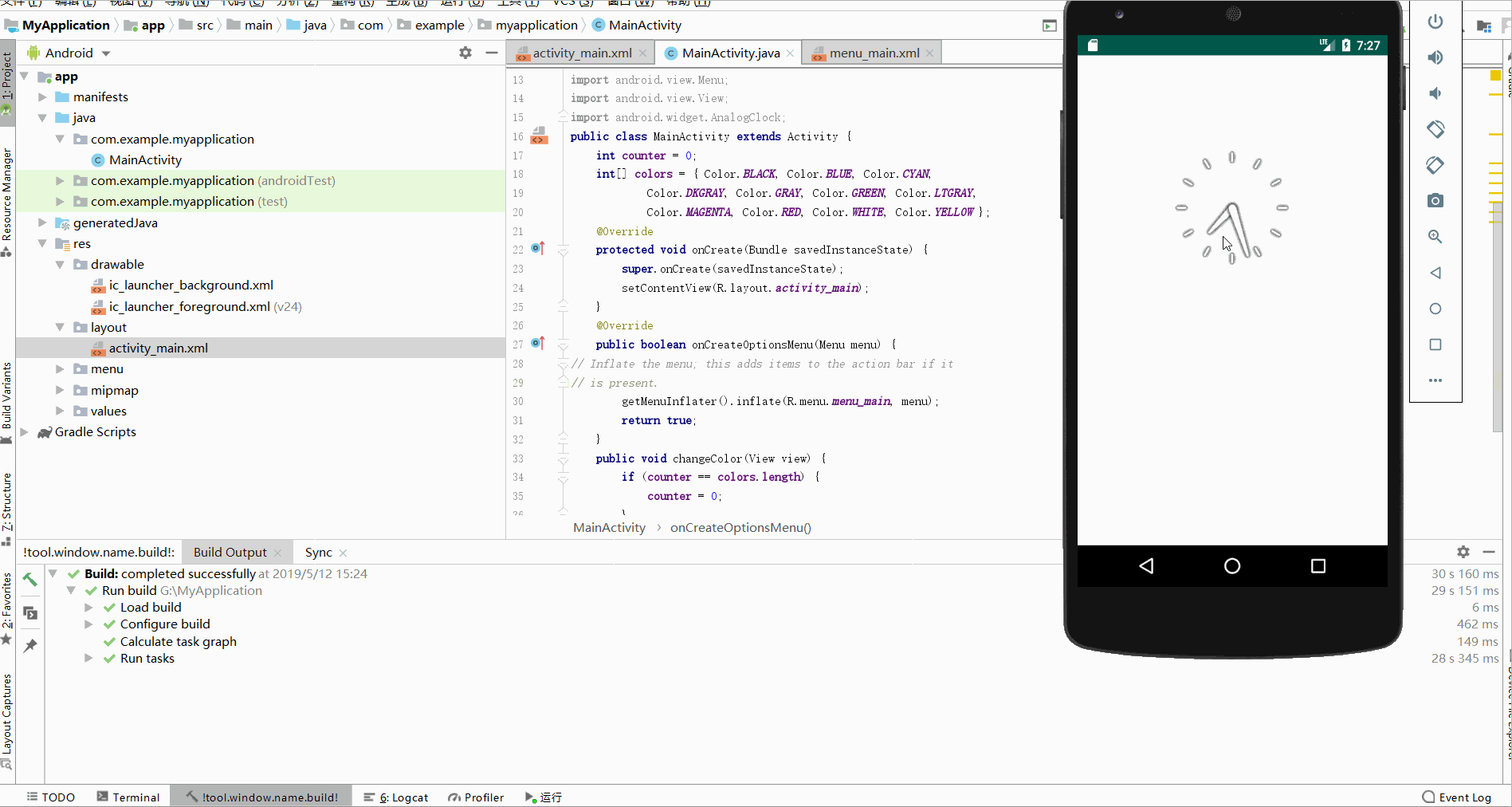1512x807 pixels.
Task: Expand the manifests folder
Action: [x=43, y=97]
